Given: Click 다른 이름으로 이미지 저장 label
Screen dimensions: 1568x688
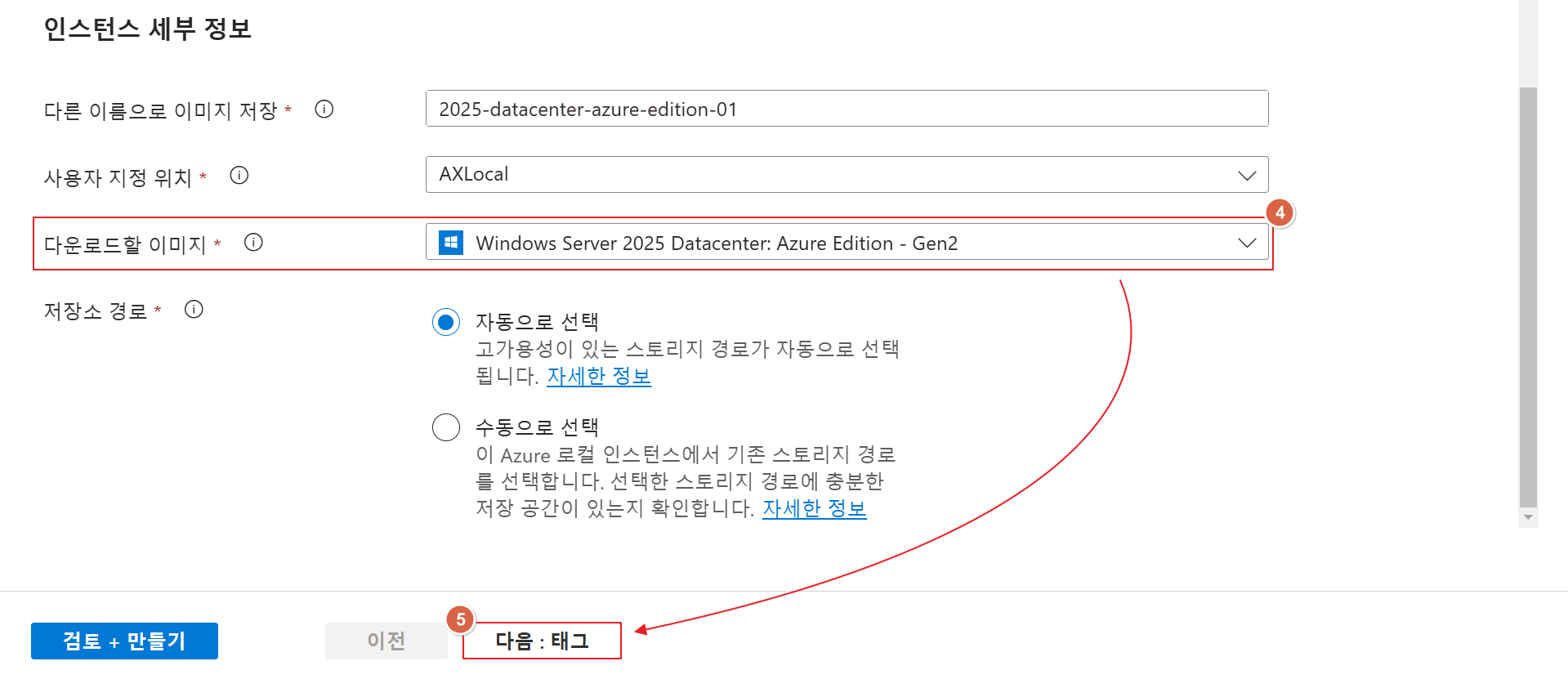Looking at the screenshot, I should 161,110.
